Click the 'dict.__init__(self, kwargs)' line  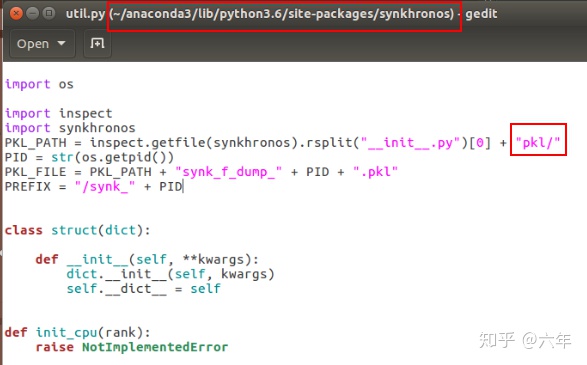click(170, 274)
